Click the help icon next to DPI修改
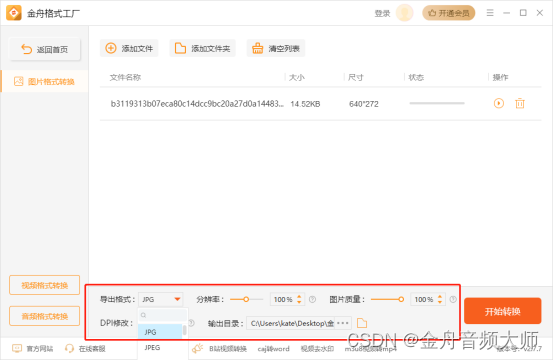 click(x=191, y=323)
